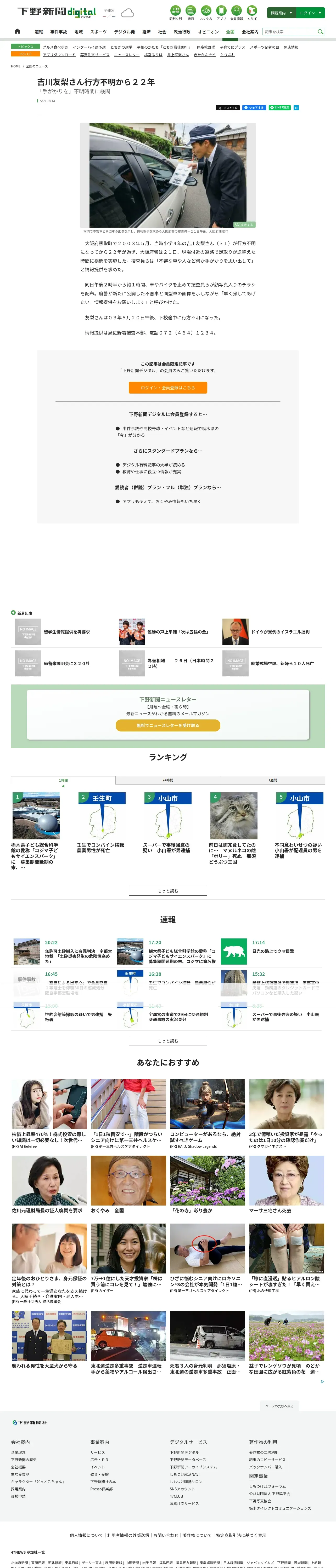This screenshot has height=1568, width=336.
Task: Open アプリダウンロード pick-up link
Action: (x=59, y=55)
